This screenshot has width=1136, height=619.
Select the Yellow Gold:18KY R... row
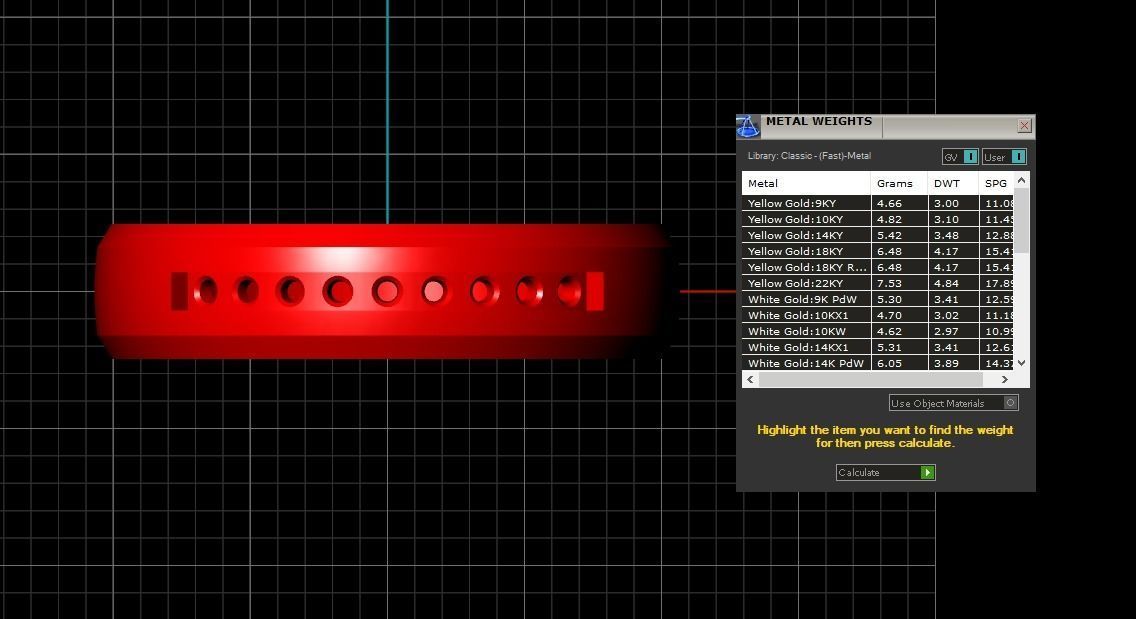click(x=878, y=267)
